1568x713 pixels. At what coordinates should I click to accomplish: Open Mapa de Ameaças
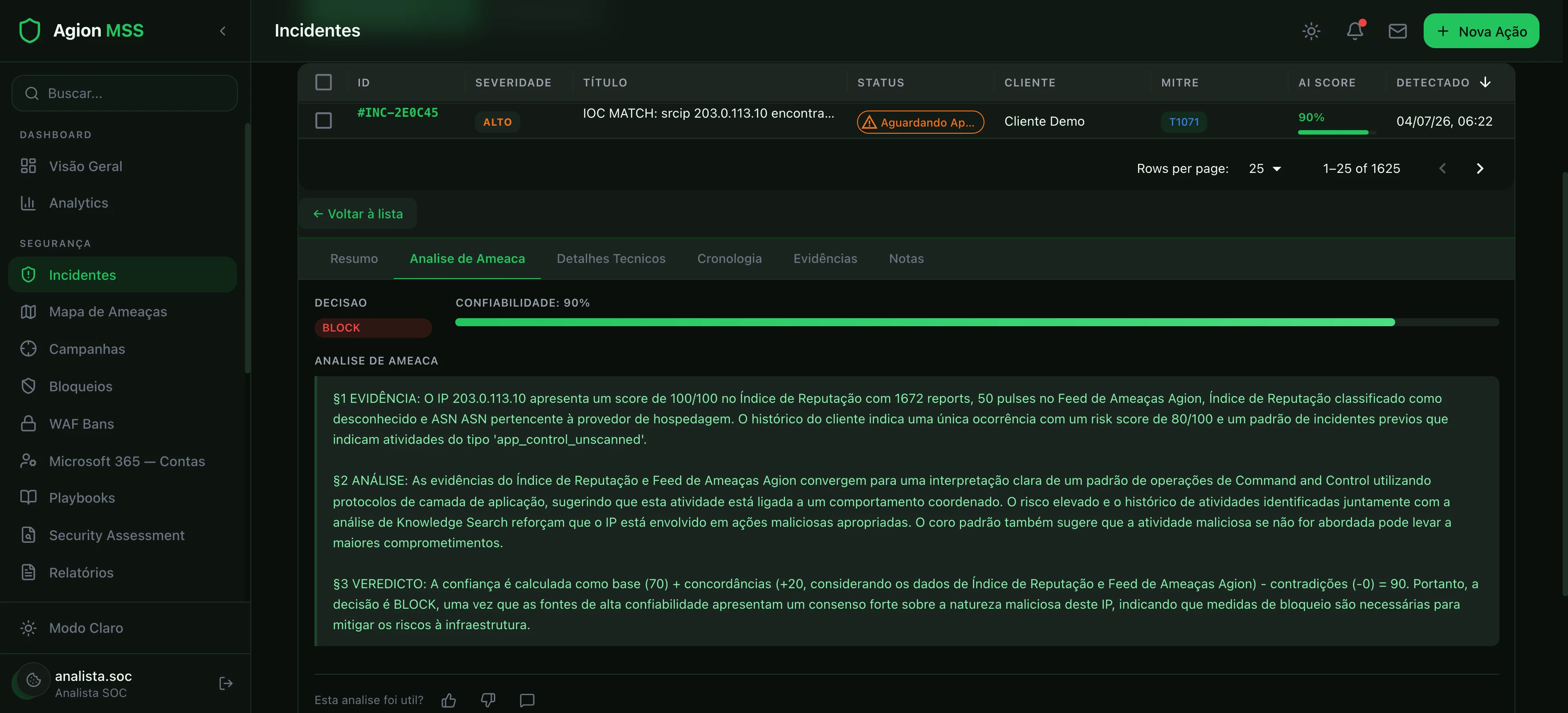122,312
